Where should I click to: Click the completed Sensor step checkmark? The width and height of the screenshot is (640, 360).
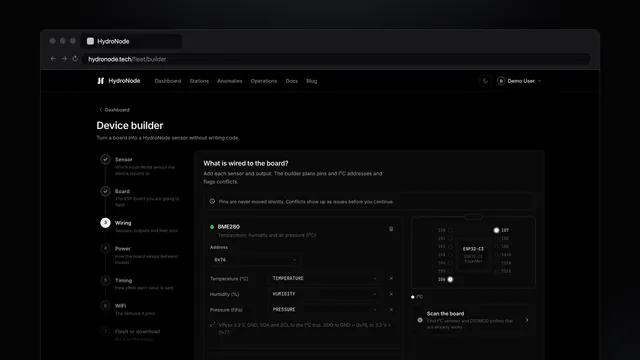(x=105, y=159)
